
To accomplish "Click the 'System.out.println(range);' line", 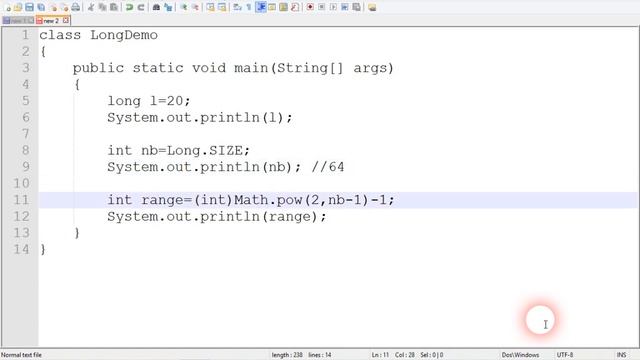I will [217, 216].
